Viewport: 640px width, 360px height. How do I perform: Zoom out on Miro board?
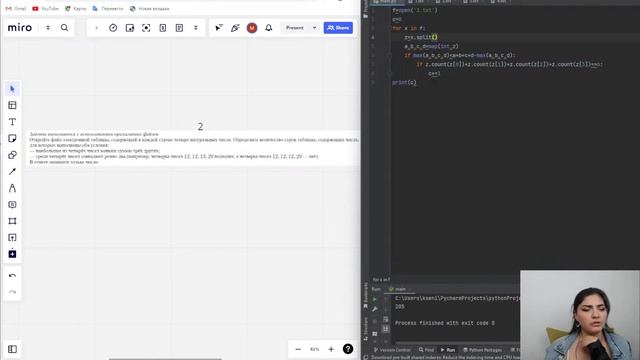(298, 349)
